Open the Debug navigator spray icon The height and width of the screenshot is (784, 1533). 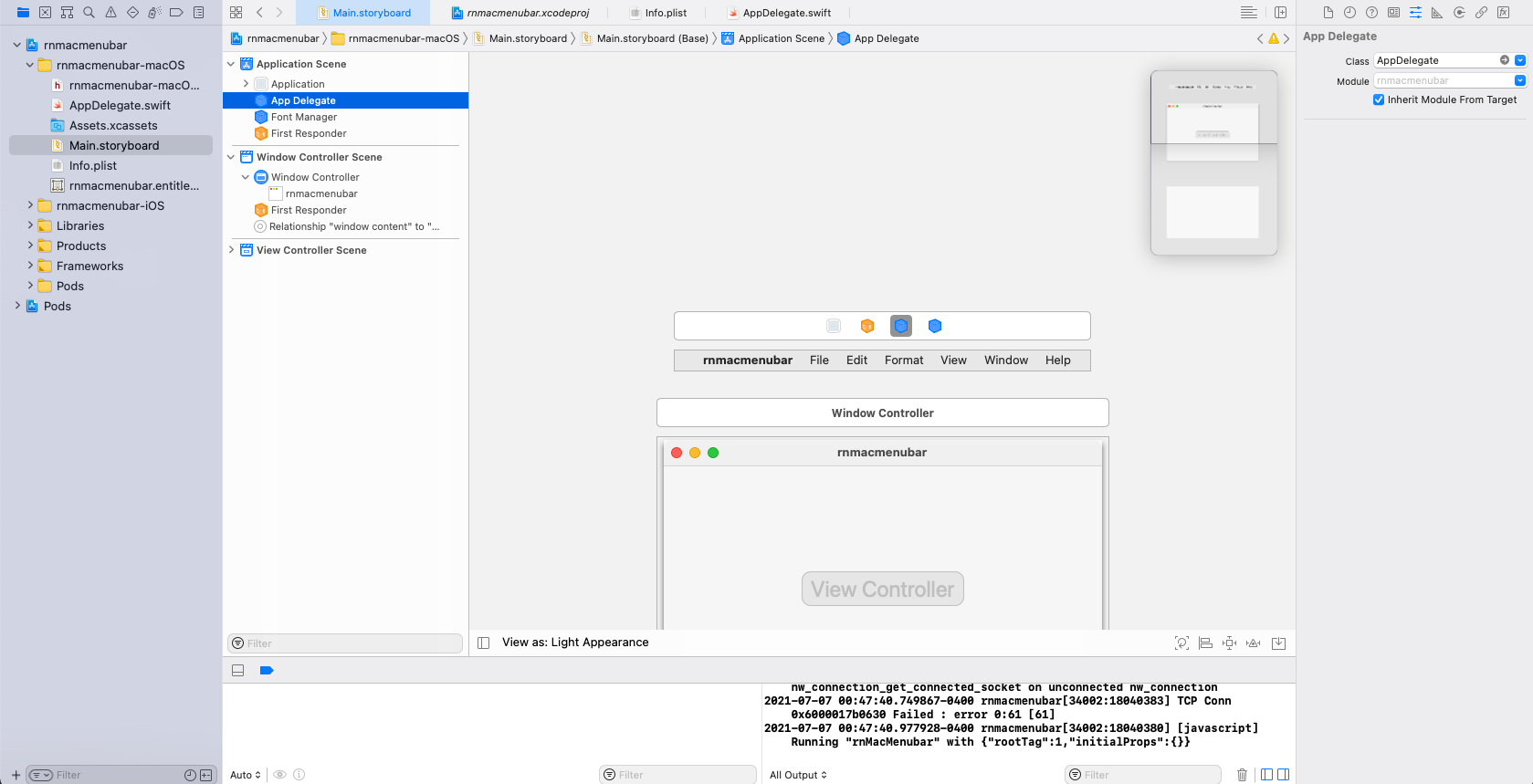[154, 13]
